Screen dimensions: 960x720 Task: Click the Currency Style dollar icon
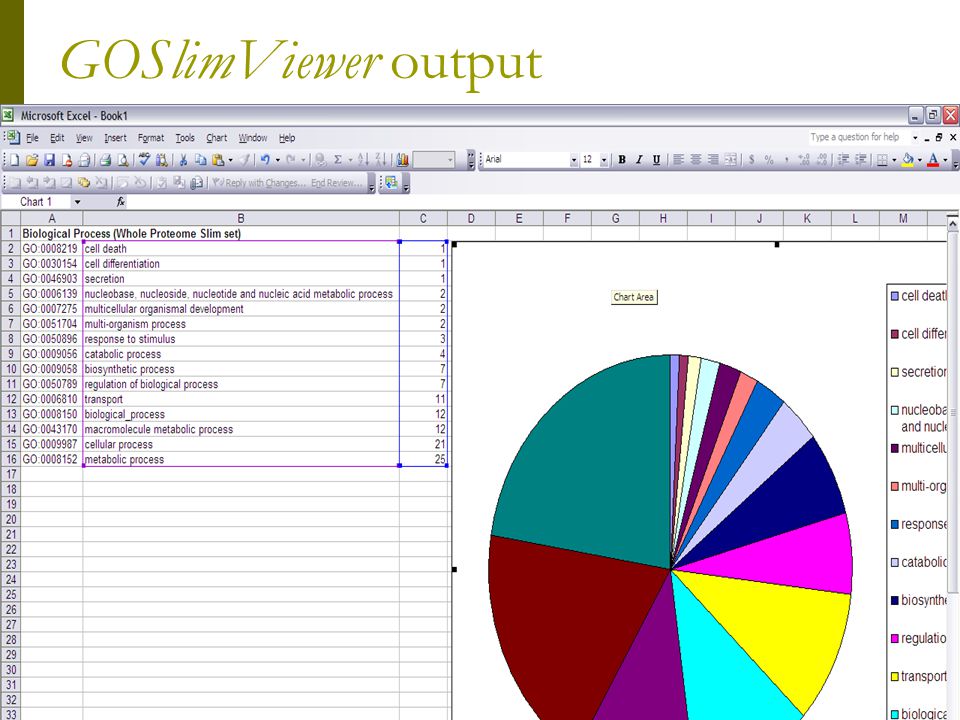point(751,159)
